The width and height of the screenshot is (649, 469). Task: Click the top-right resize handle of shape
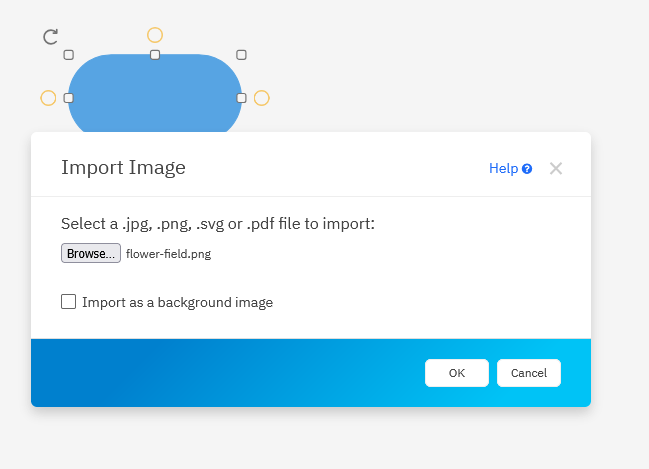[x=241, y=55]
